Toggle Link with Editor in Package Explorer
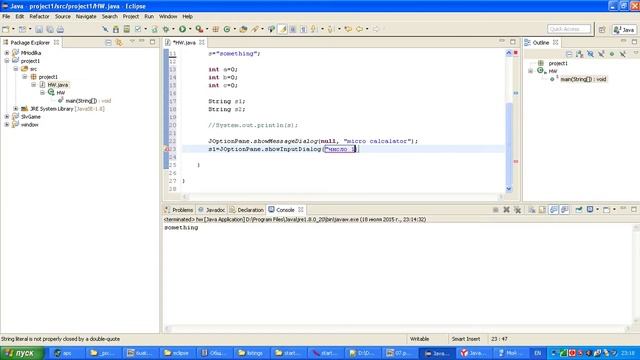 pyautogui.click(x=119, y=42)
